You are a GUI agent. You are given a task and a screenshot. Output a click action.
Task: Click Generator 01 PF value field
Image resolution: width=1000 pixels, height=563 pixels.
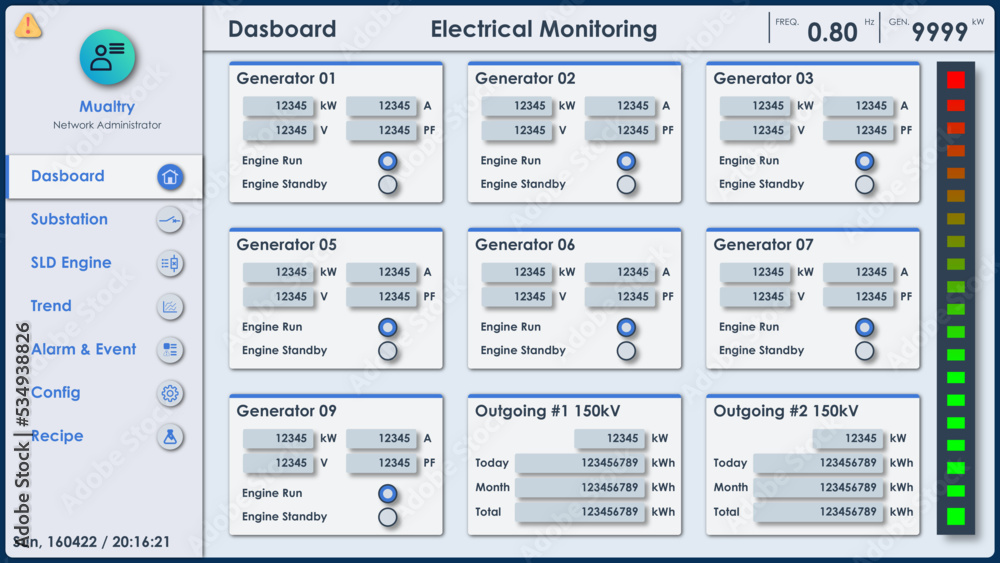(381, 130)
